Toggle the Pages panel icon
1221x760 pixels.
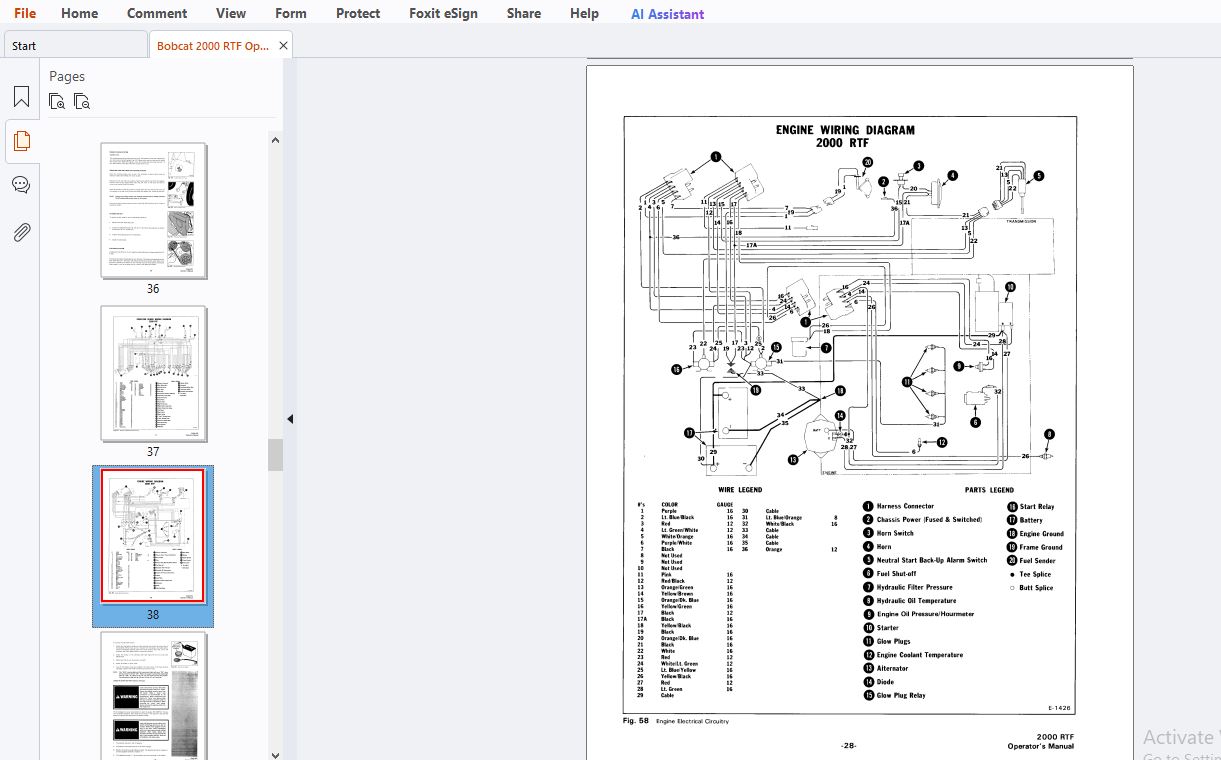(21, 141)
